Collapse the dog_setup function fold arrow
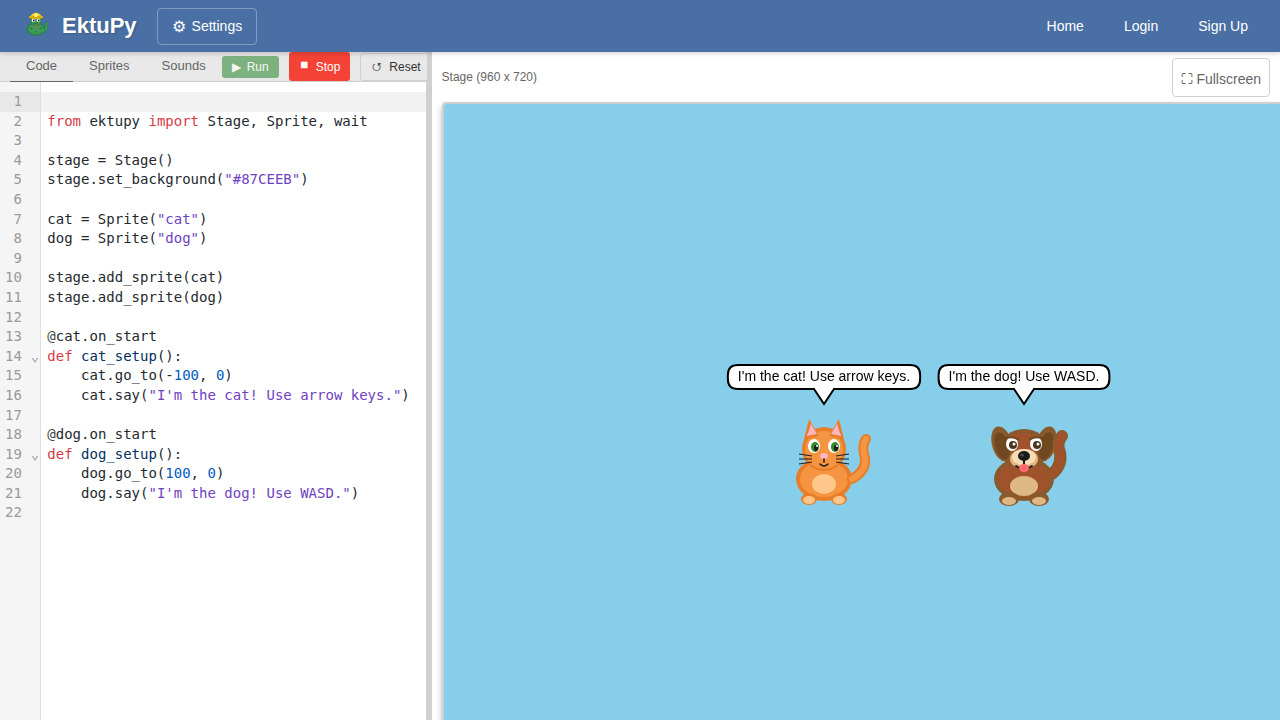This screenshot has width=1280, height=720. click(x=35, y=455)
